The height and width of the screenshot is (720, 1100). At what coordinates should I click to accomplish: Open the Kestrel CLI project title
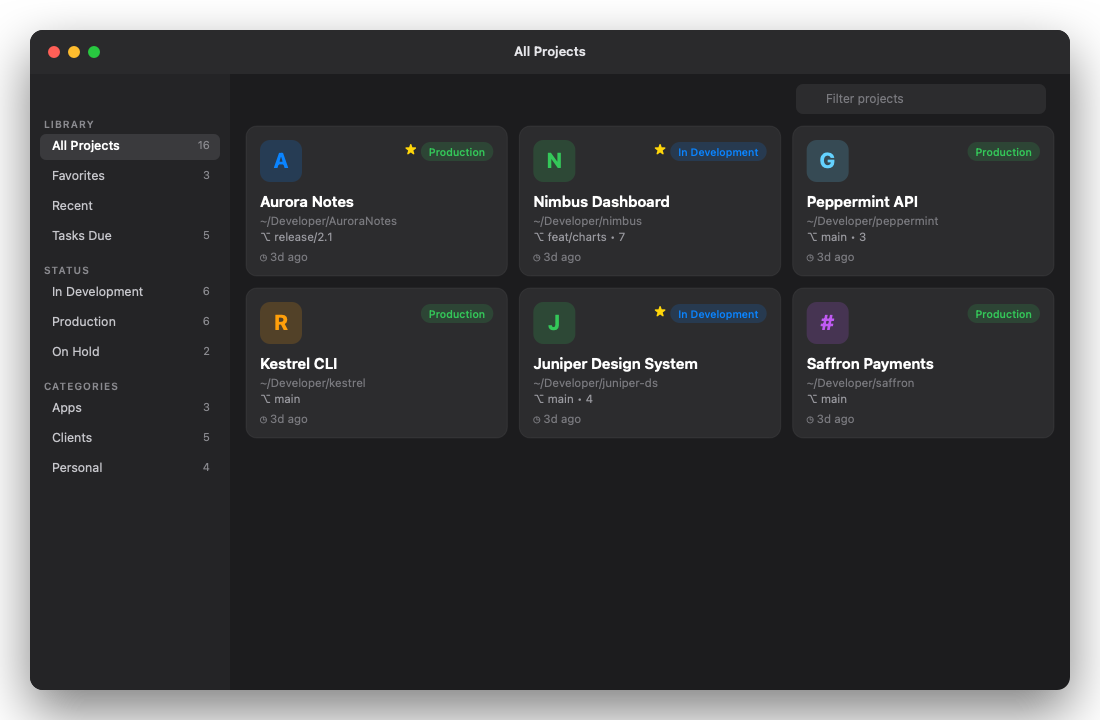tap(299, 364)
